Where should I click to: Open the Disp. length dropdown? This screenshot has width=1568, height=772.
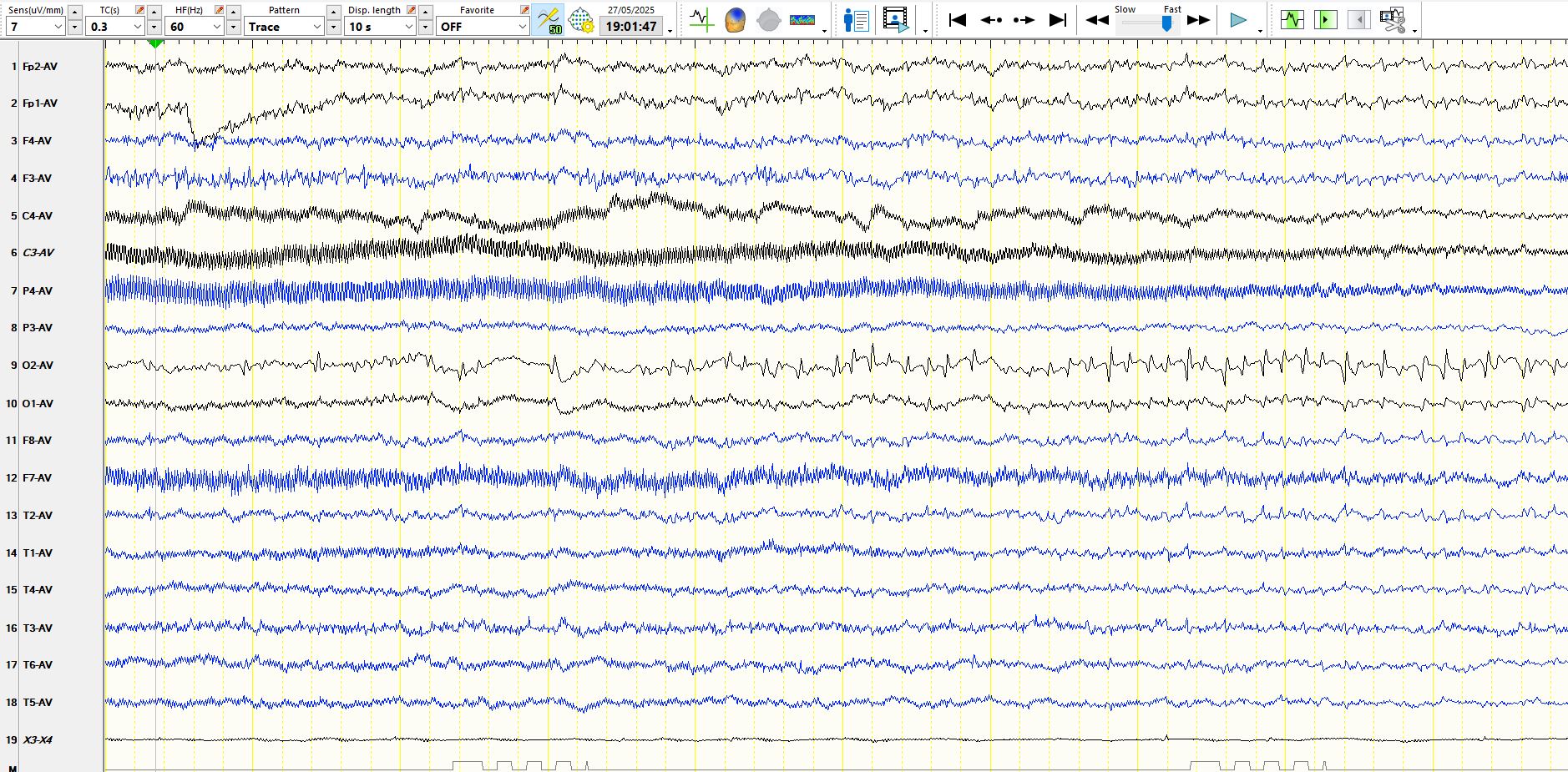(408, 27)
